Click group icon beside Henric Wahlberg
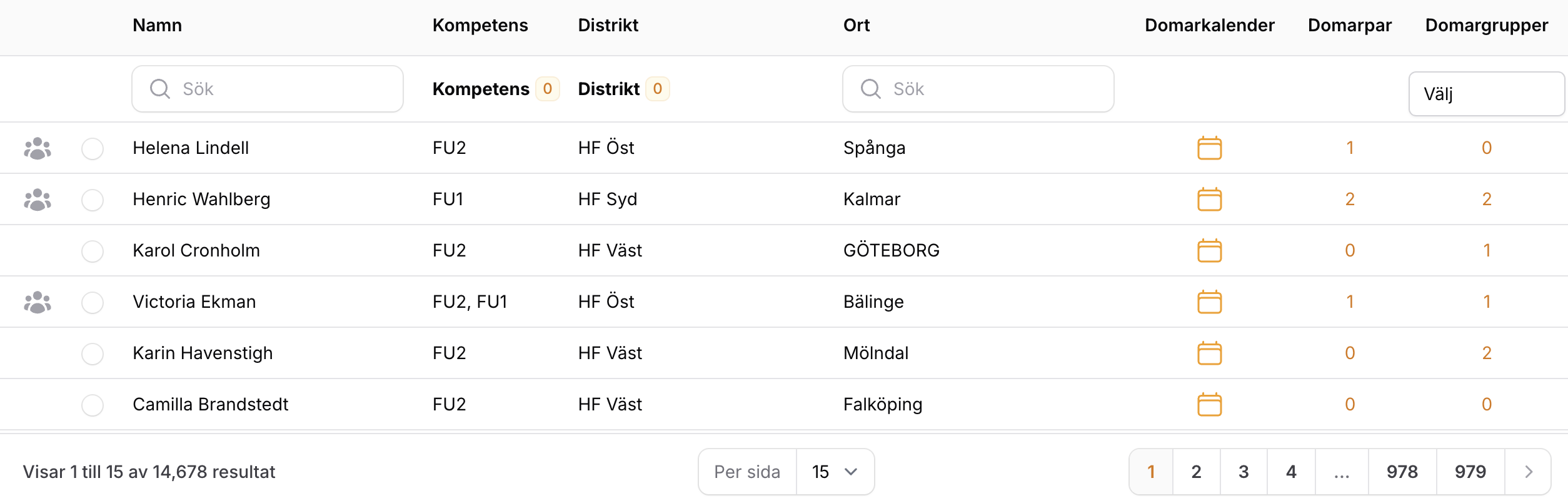This screenshot has height=503, width=1568. point(38,200)
